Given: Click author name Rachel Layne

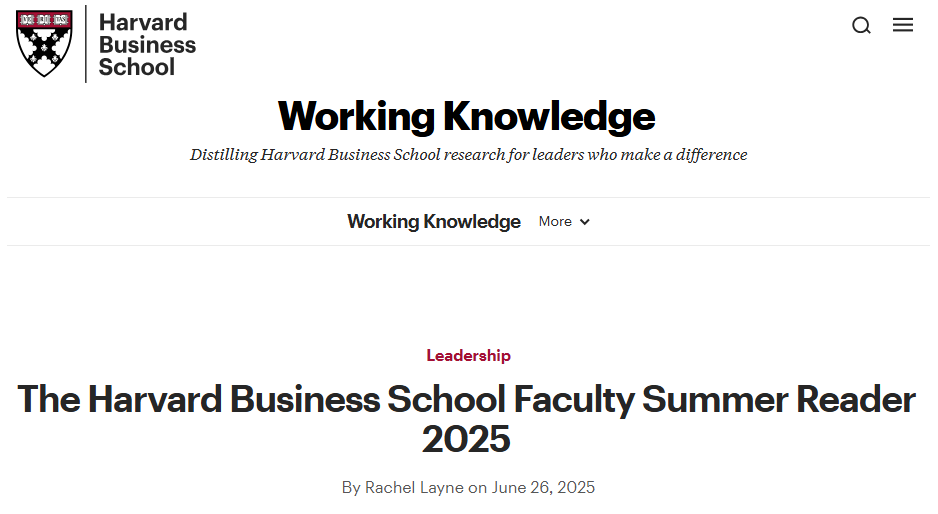Looking at the screenshot, I should 414,487.
